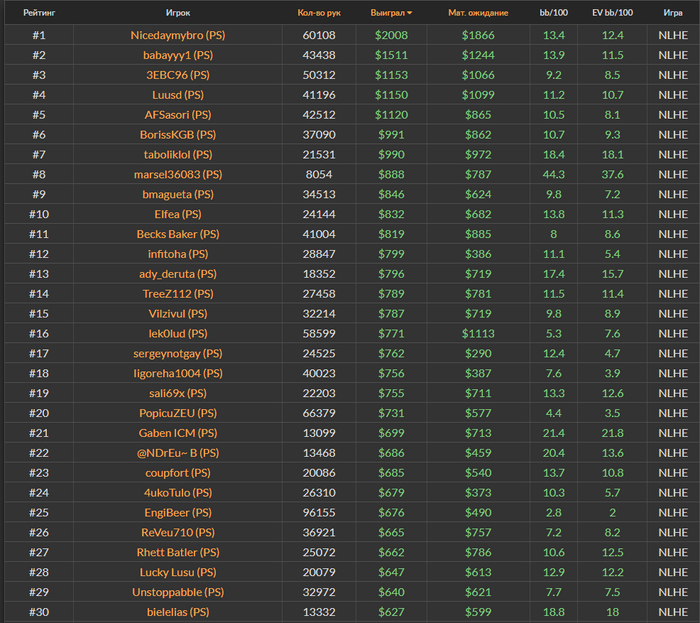700x623 pixels.
Task: Select player BorissKGB (PS)
Action: click(x=178, y=134)
